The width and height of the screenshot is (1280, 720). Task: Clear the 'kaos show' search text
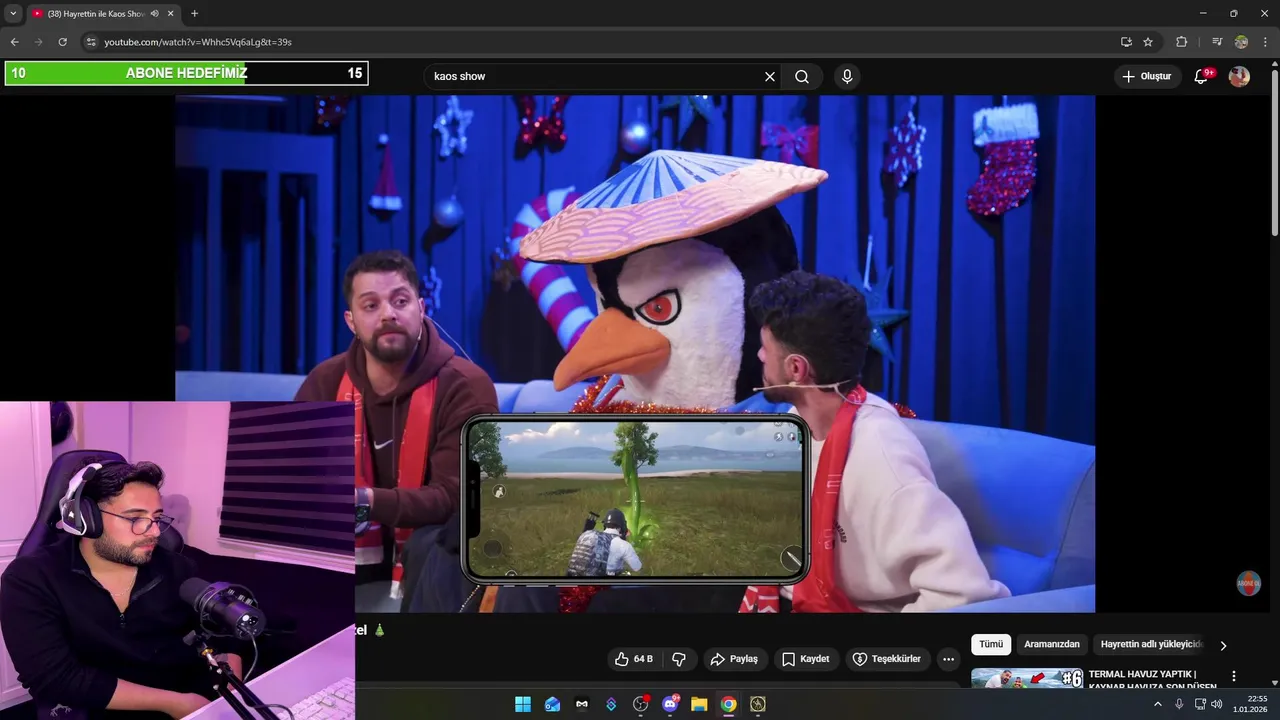(x=770, y=77)
